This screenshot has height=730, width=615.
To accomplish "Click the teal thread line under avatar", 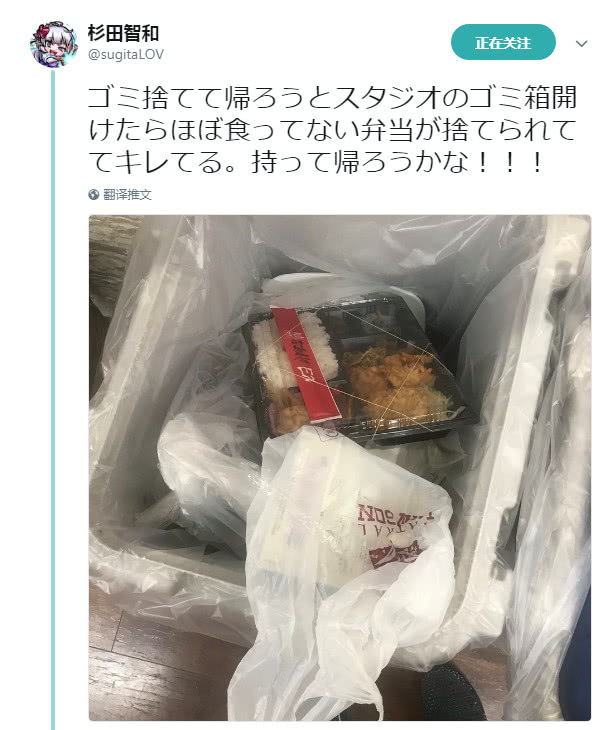I will (53, 399).
